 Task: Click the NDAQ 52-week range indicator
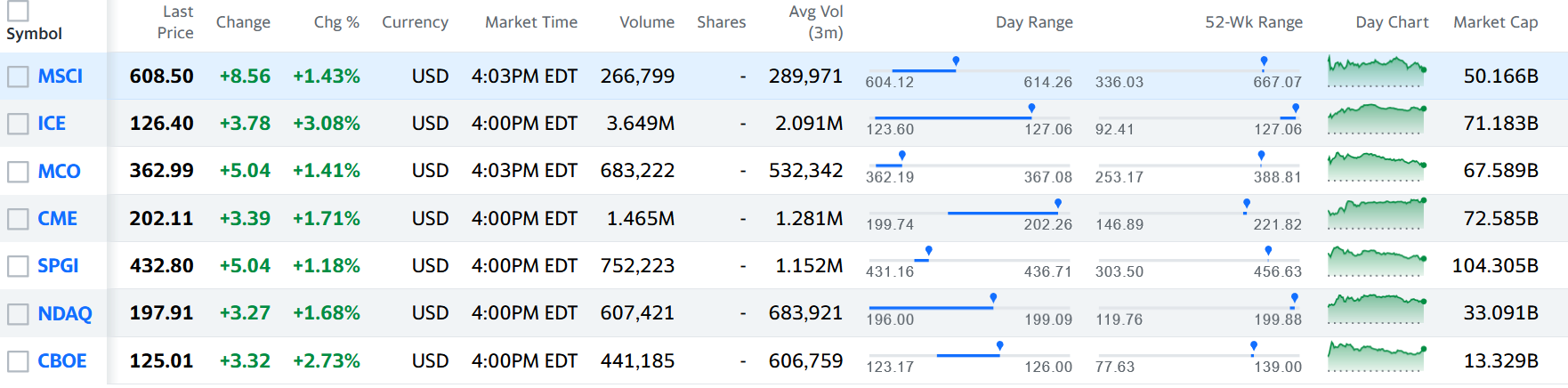(1293, 299)
